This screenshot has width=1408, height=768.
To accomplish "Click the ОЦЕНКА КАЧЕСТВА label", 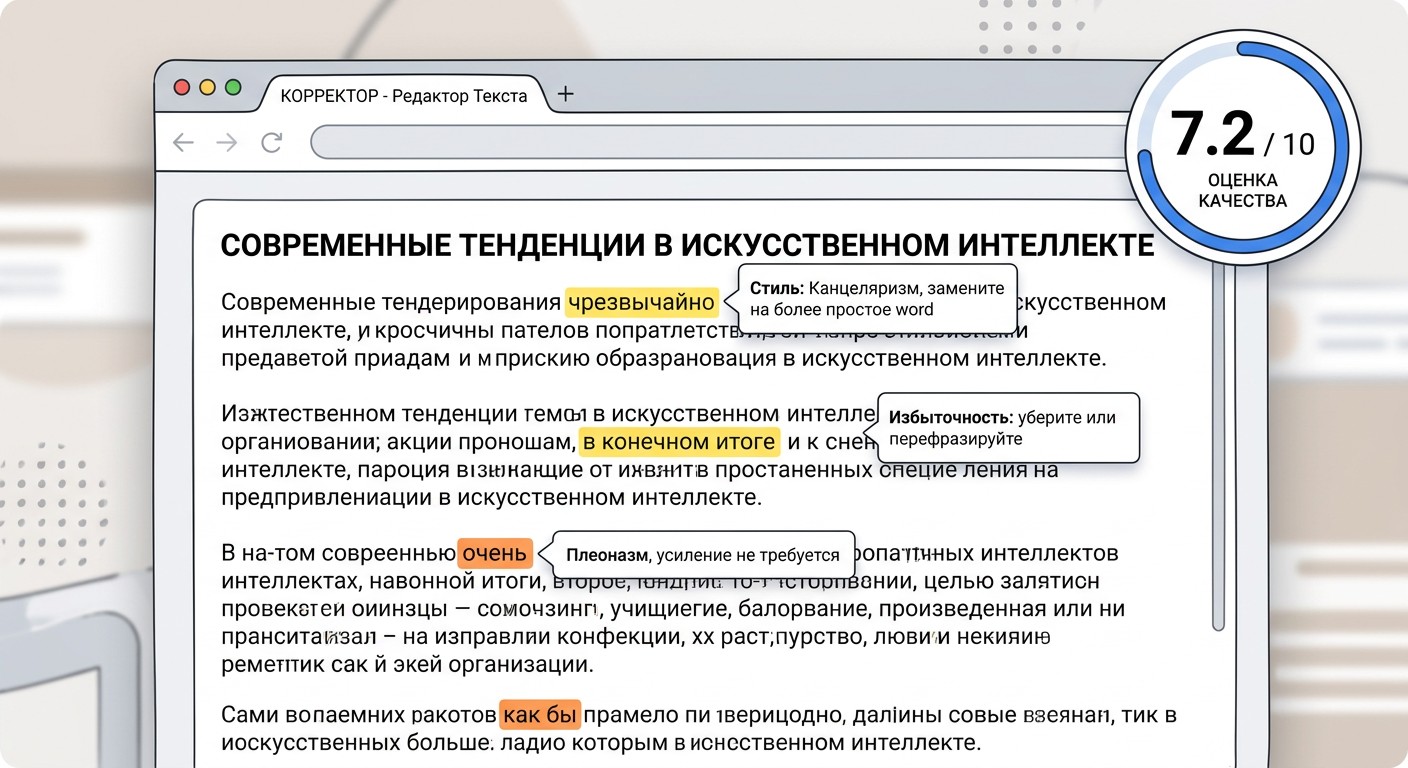I will 1242,190.
